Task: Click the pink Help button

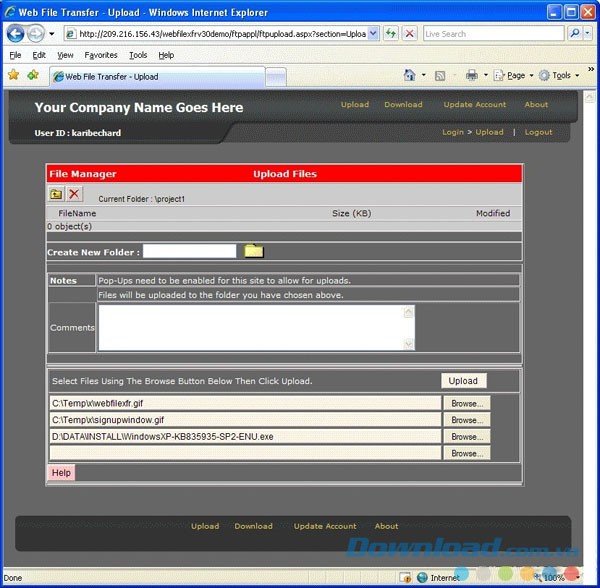Action: (61, 472)
